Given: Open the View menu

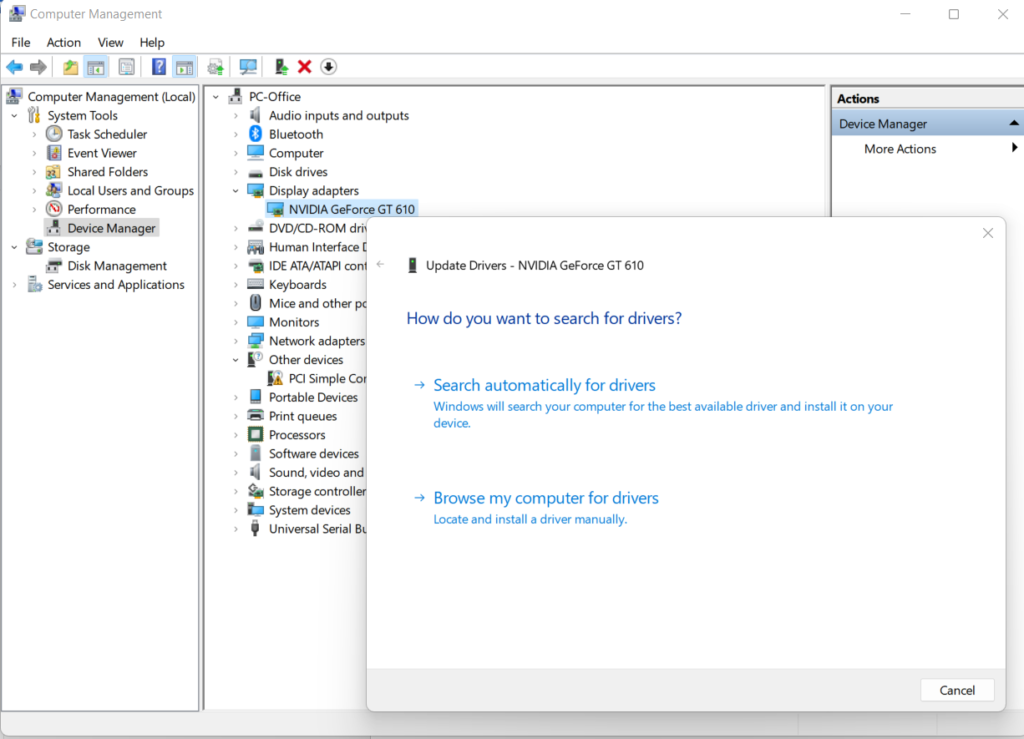Looking at the screenshot, I should tap(110, 42).
